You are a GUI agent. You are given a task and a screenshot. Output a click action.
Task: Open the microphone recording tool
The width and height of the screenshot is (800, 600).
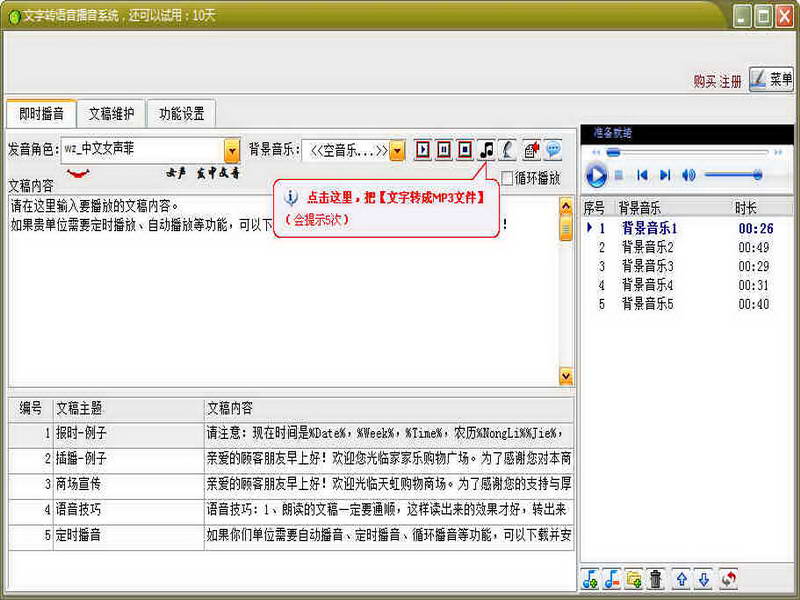507,149
